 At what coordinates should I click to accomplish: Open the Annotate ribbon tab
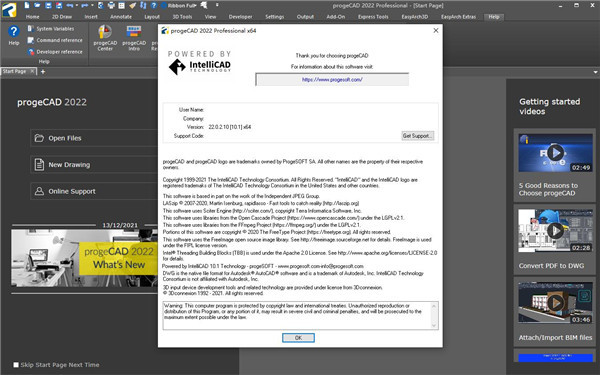pos(121,17)
